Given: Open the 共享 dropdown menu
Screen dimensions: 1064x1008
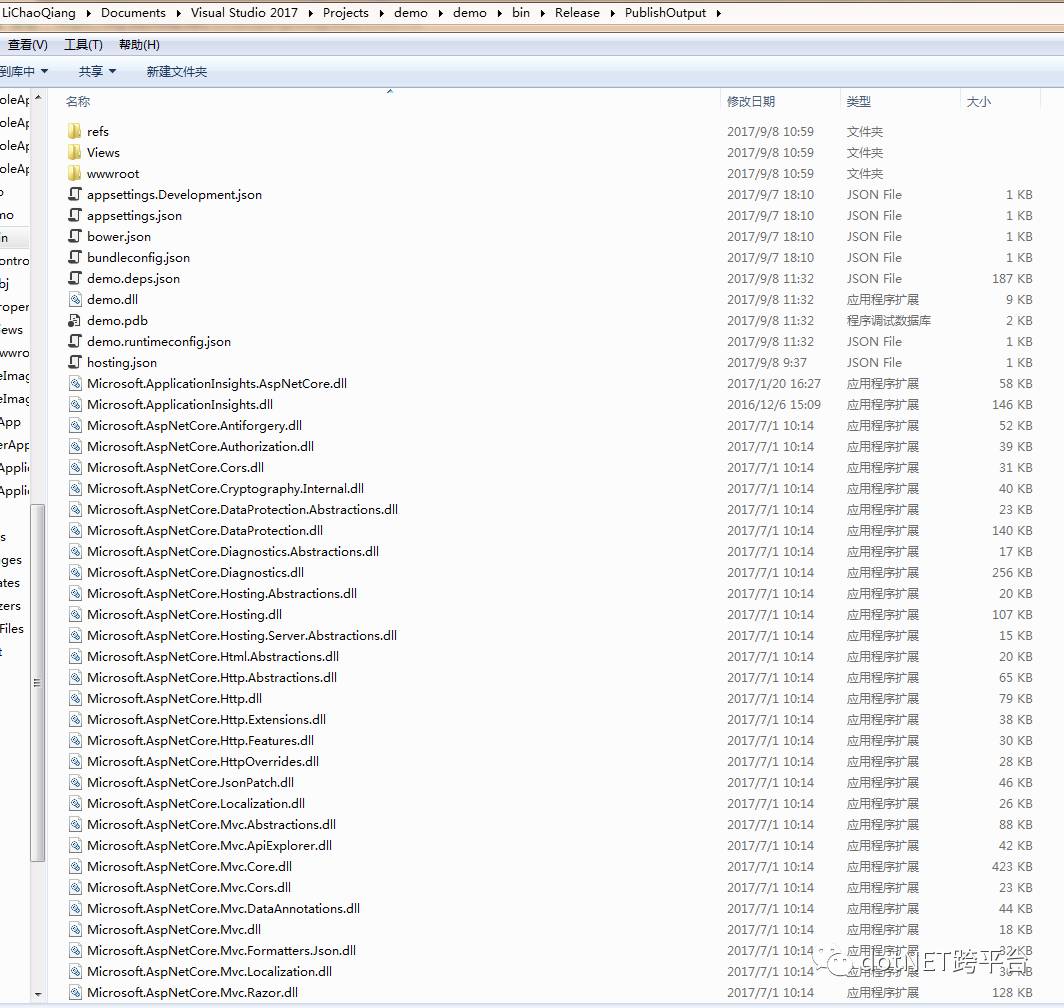Looking at the screenshot, I should tap(96, 71).
